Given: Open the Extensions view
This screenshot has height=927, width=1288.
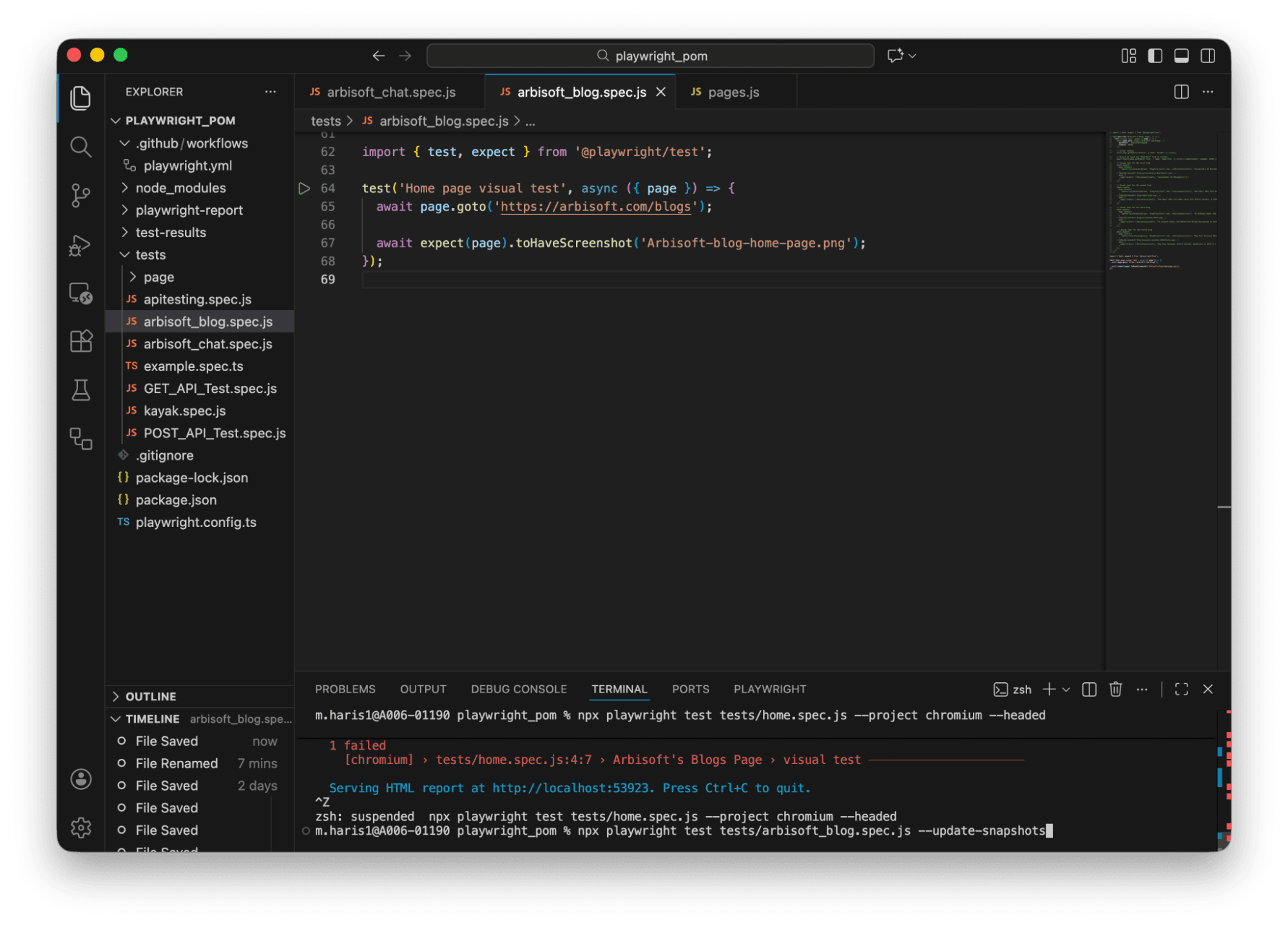Looking at the screenshot, I should 81,341.
